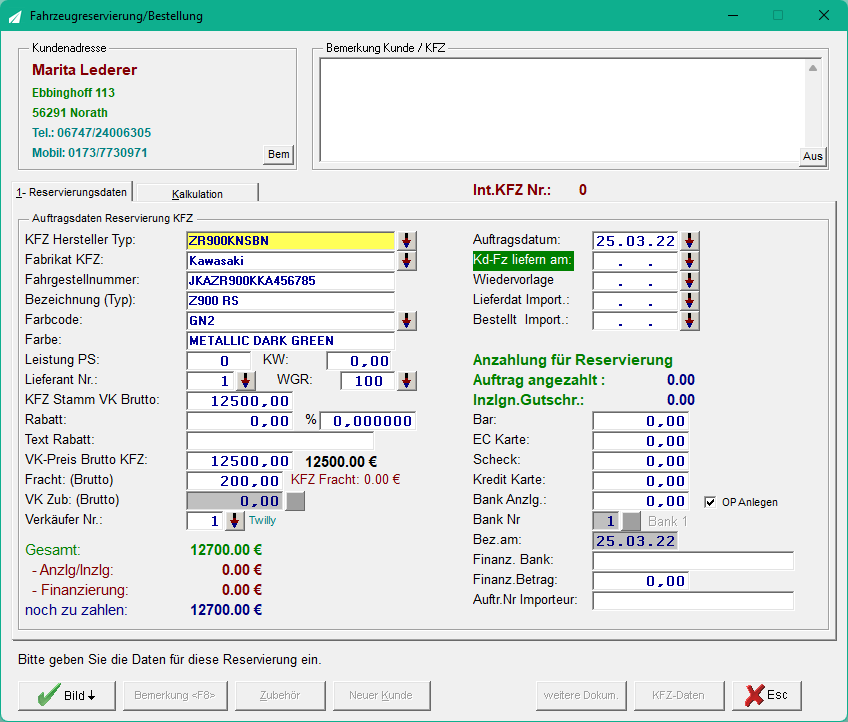Click the Bem button in Kundenadresse
This screenshot has height=722, width=848.
pyautogui.click(x=279, y=155)
